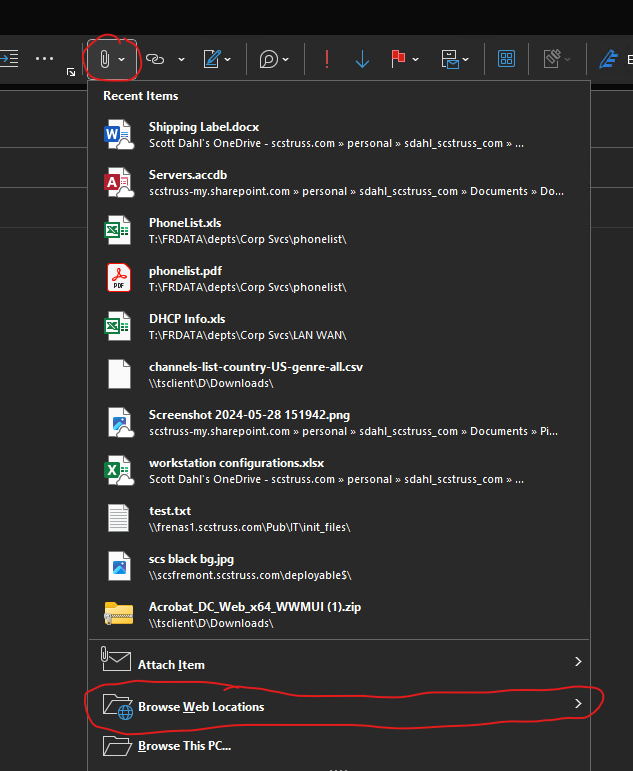Expand Browse Web Locations chevron
Viewport: 633px width, 771px height.
tap(578, 704)
